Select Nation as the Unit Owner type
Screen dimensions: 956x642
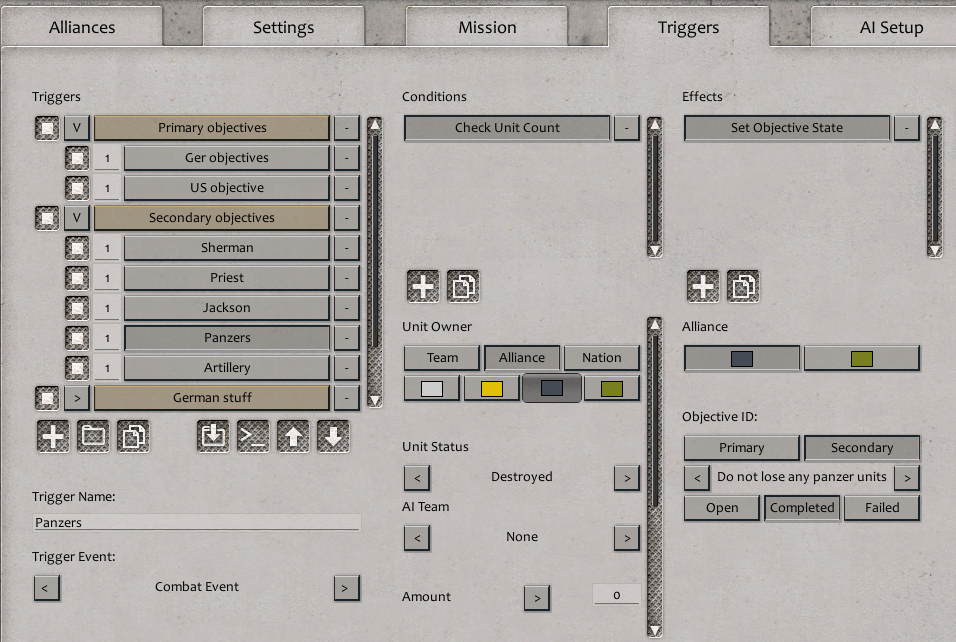(601, 358)
